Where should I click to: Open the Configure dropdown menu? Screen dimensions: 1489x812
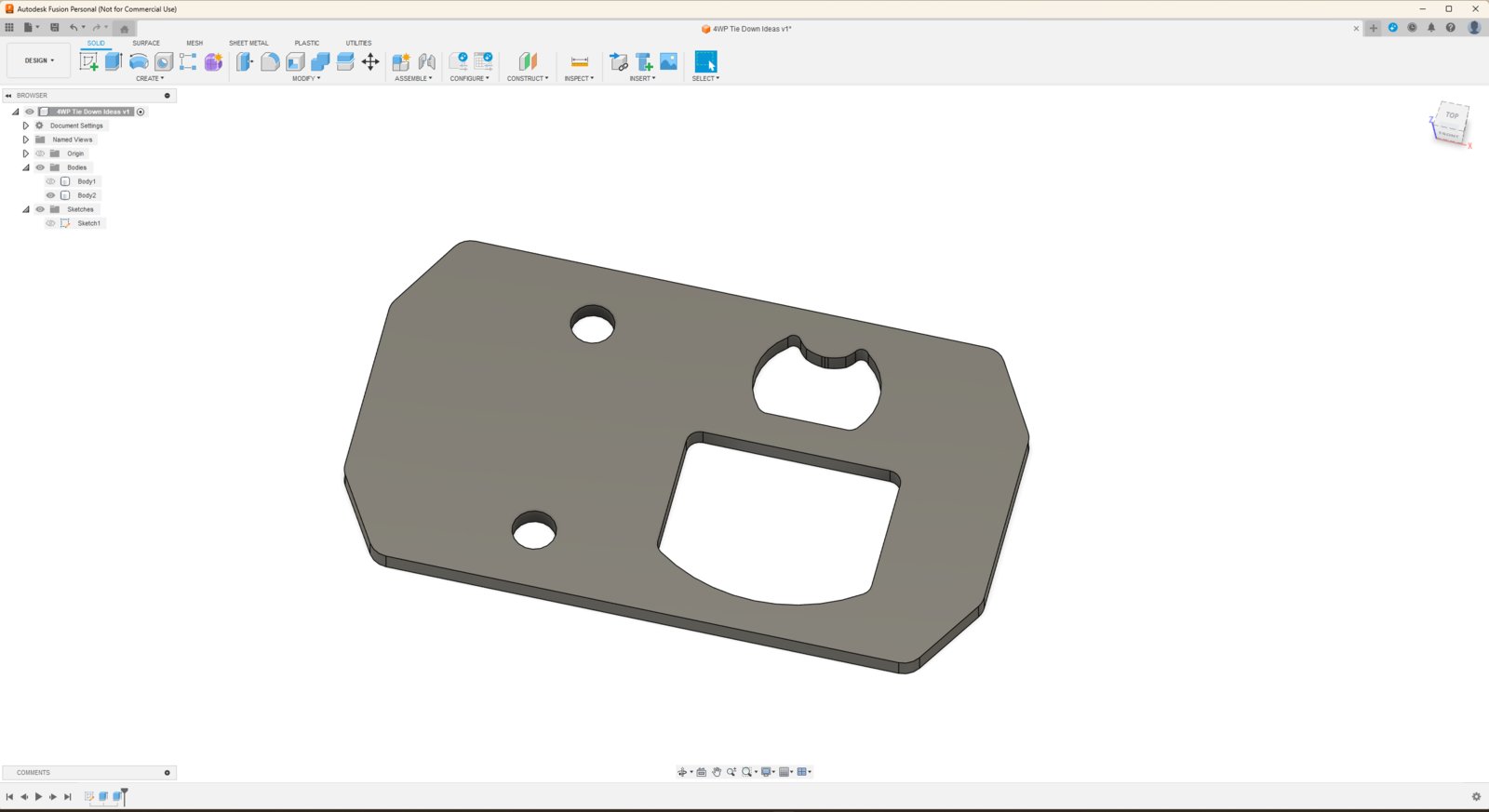[469, 78]
